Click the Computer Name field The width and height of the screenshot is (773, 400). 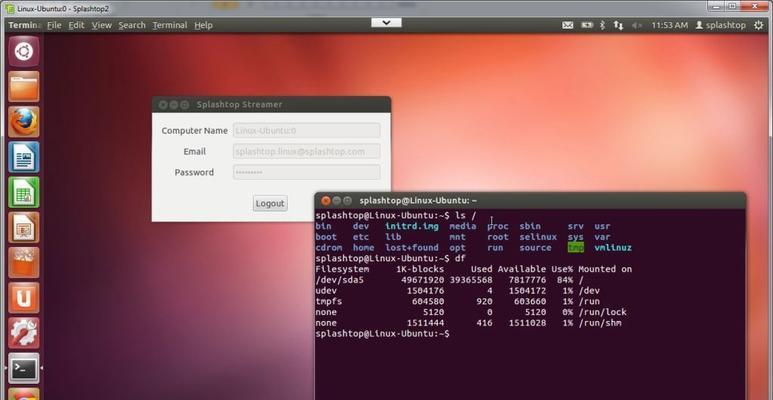pos(307,131)
